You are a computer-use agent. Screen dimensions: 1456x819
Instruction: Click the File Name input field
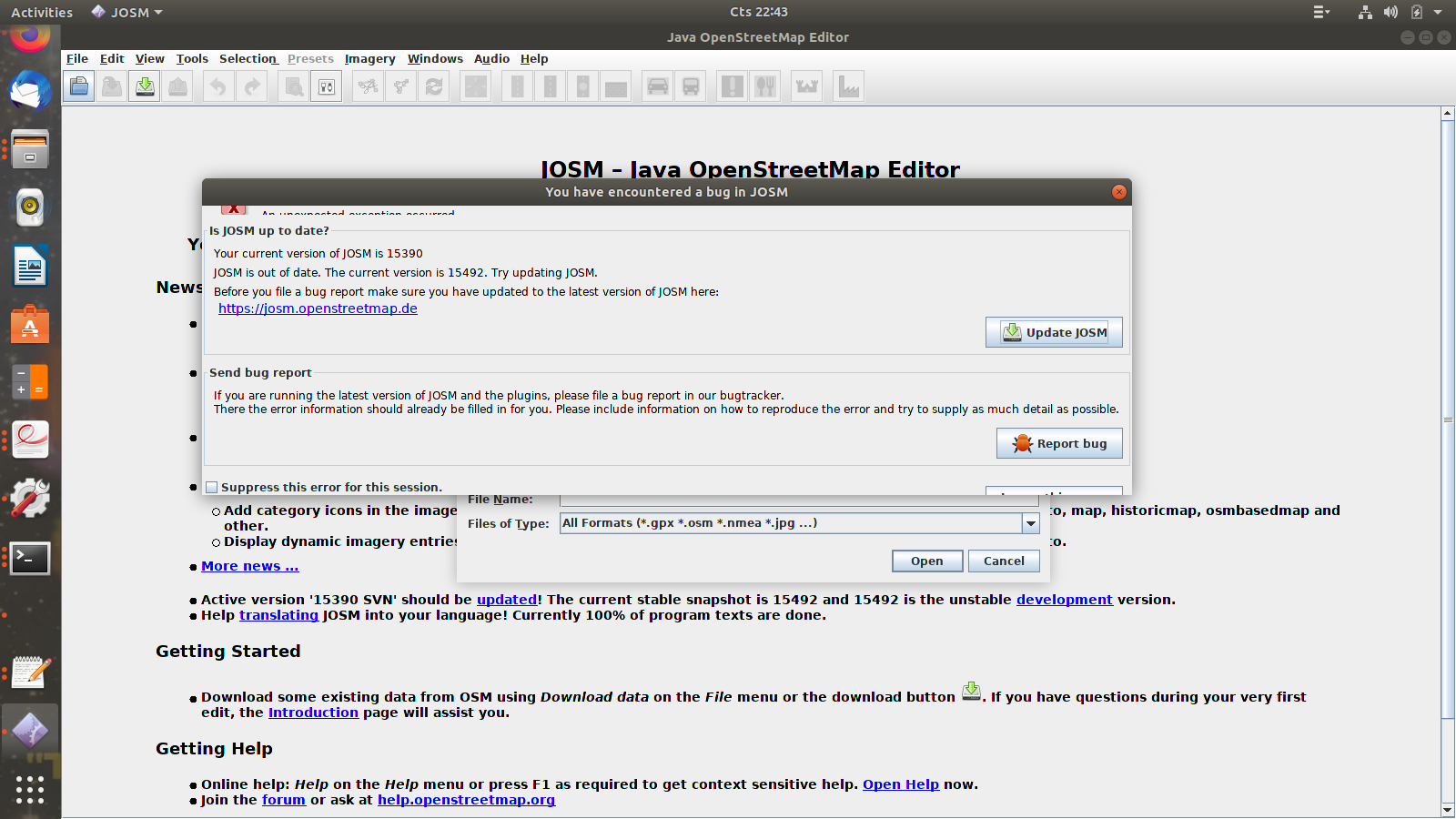(x=799, y=500)
